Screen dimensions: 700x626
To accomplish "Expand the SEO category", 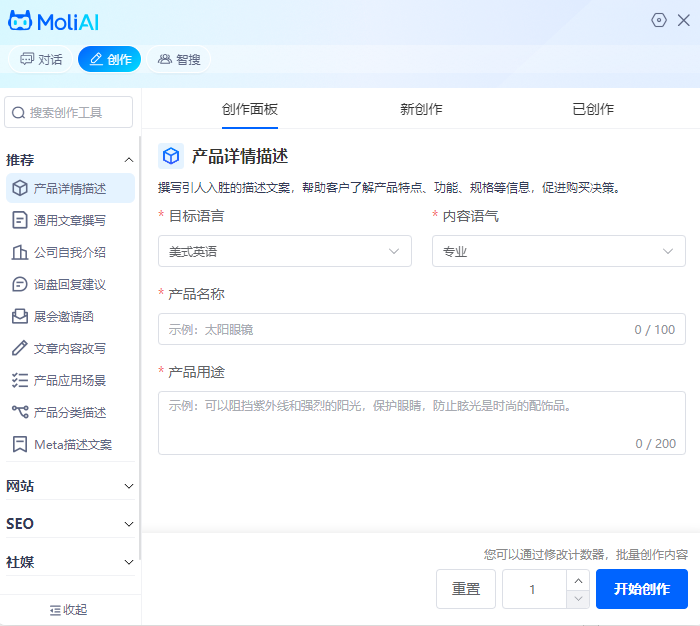I will pyautogui.click(x=70, y=524).
